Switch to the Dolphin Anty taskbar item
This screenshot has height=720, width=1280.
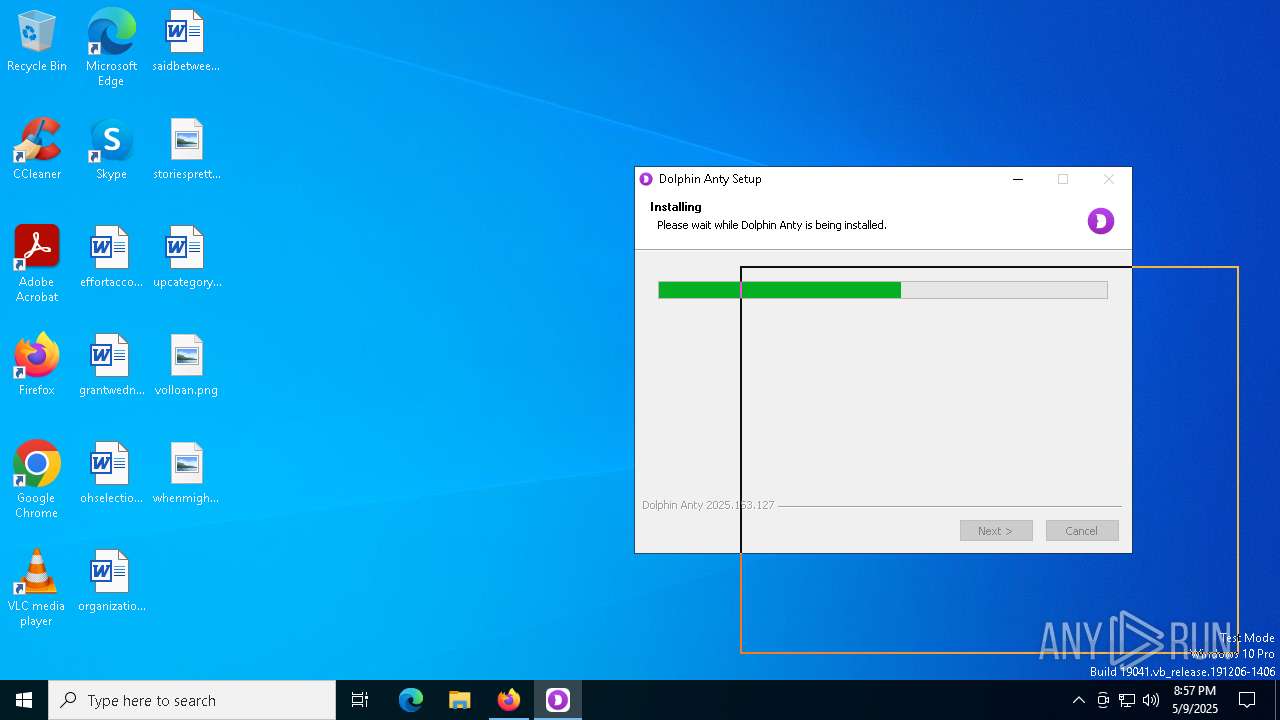pyautogui.click(x=558, y=700)
